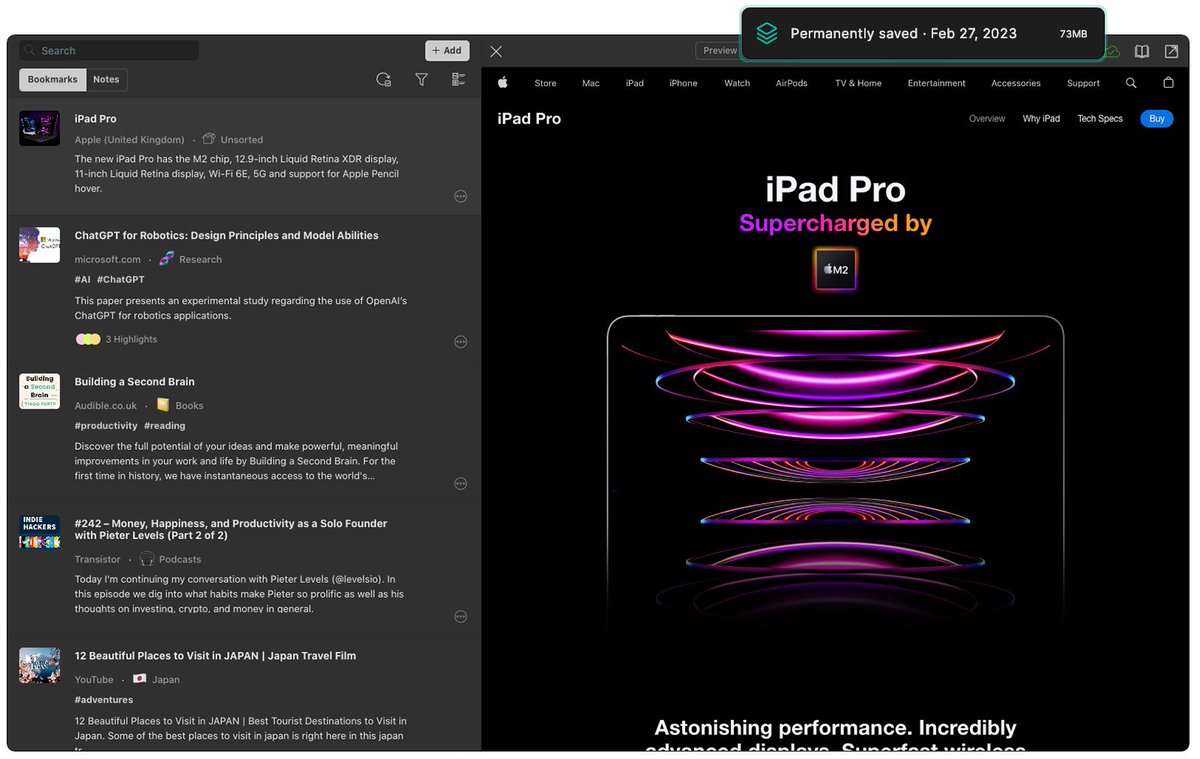This screenshot has width=1200, height=759.
Task: Show more options for Building a Second Brain
Action: [x=461, y=483]
